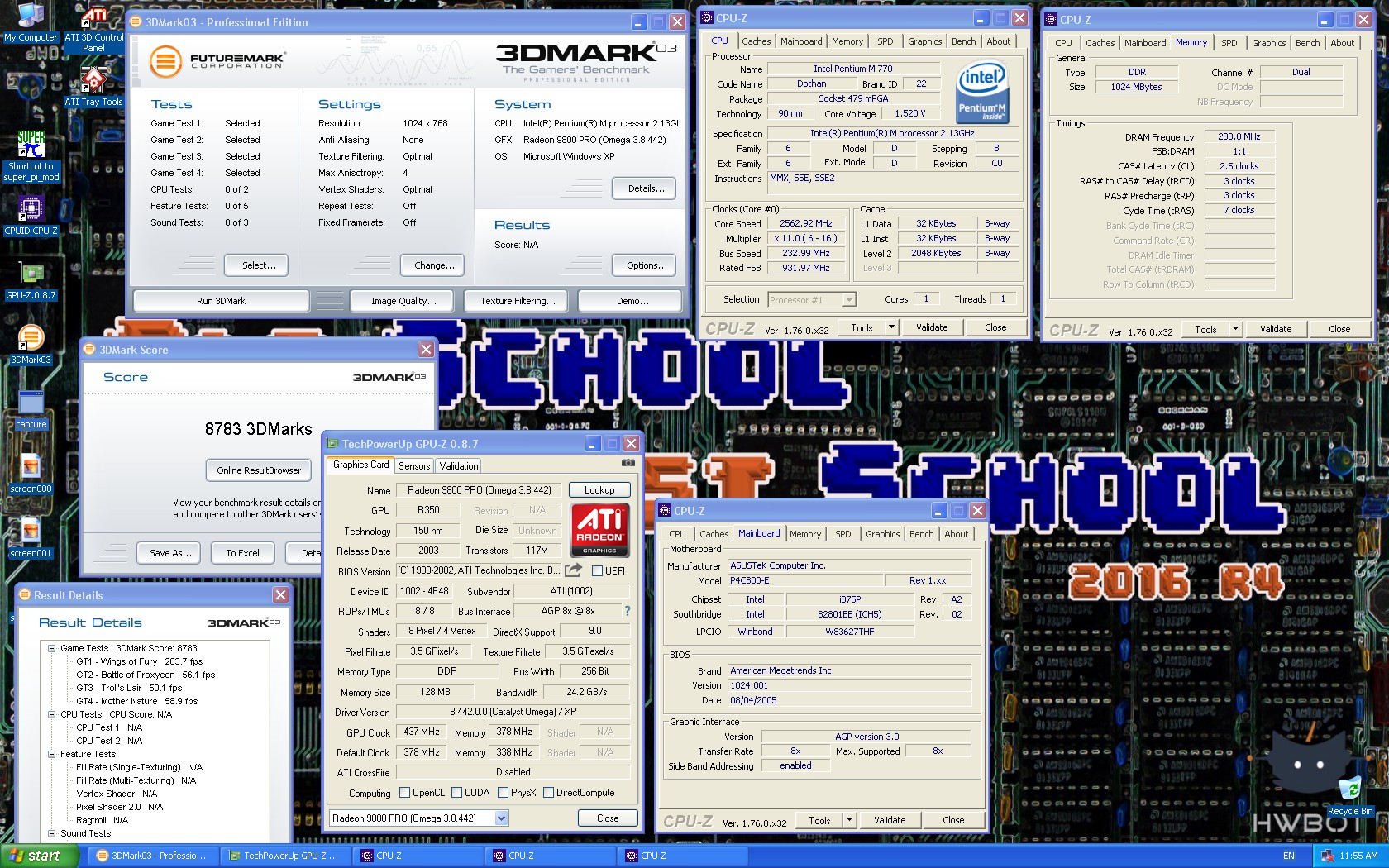Open SPD tab in Memory CPU-Z window
1389x868 pixels.
1229,43
